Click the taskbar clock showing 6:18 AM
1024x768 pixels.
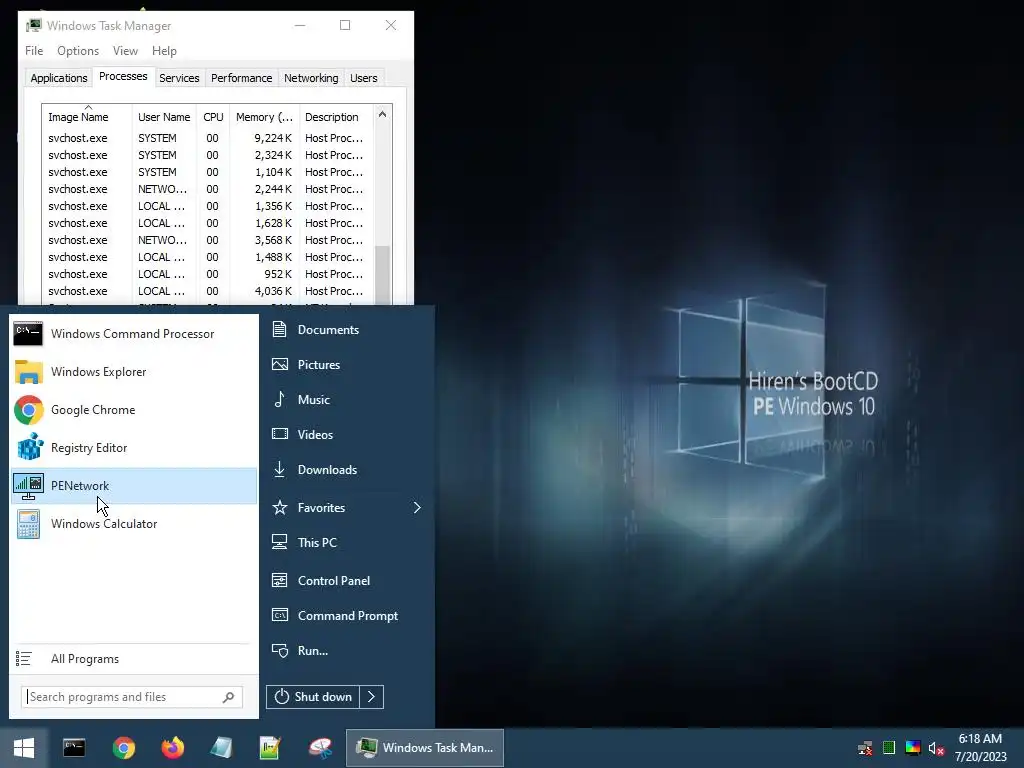coord(980,748)
